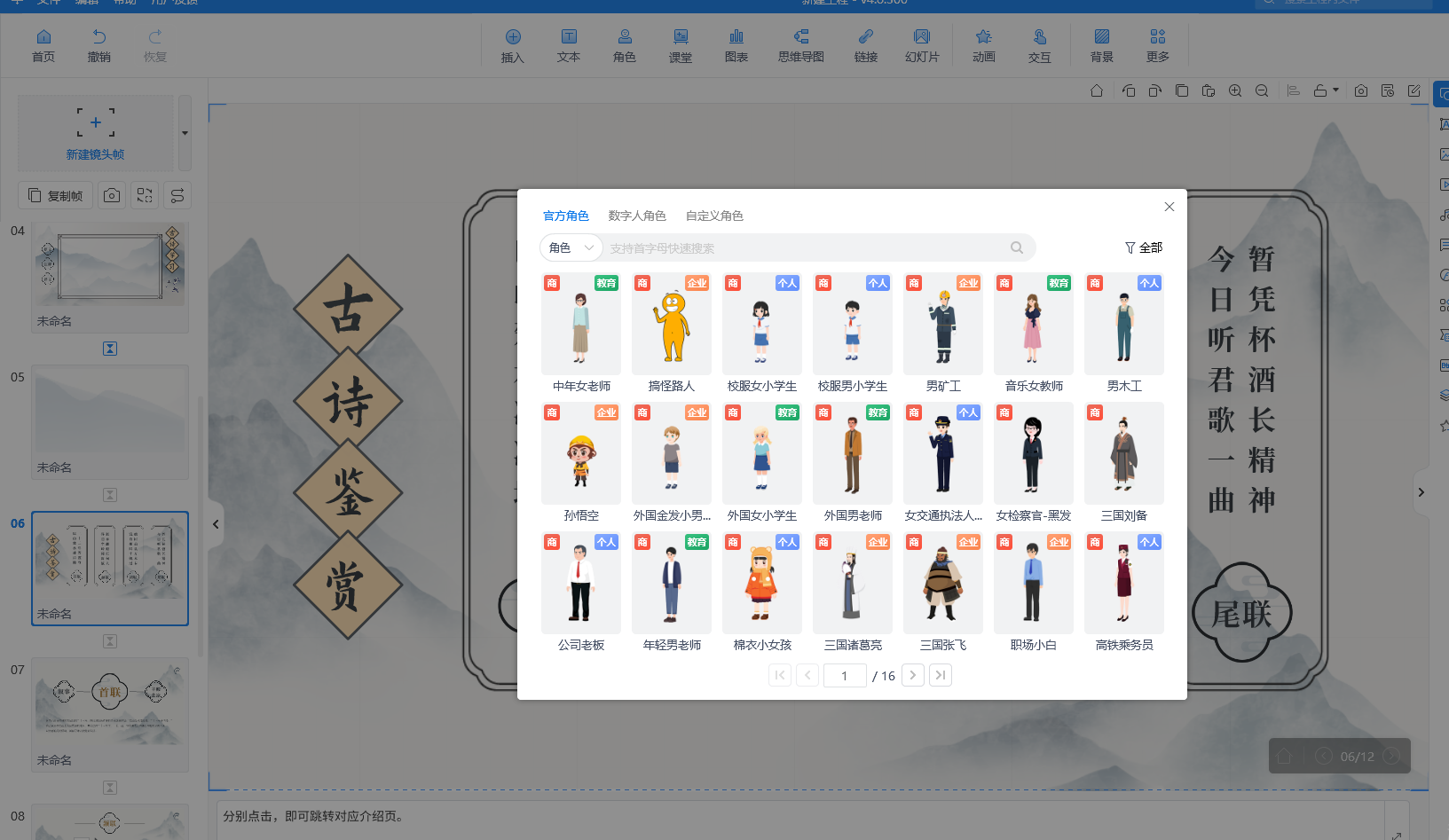Switch to the 自定义角色 tab
Image resolution: width=1449 pixels, height=840 pixels.
point(714,216)
